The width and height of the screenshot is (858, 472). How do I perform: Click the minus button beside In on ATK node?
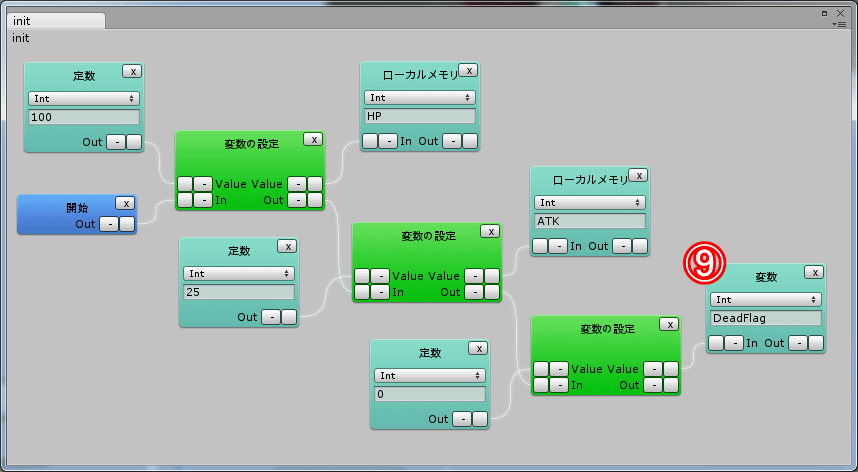click(x=558, y=246)
